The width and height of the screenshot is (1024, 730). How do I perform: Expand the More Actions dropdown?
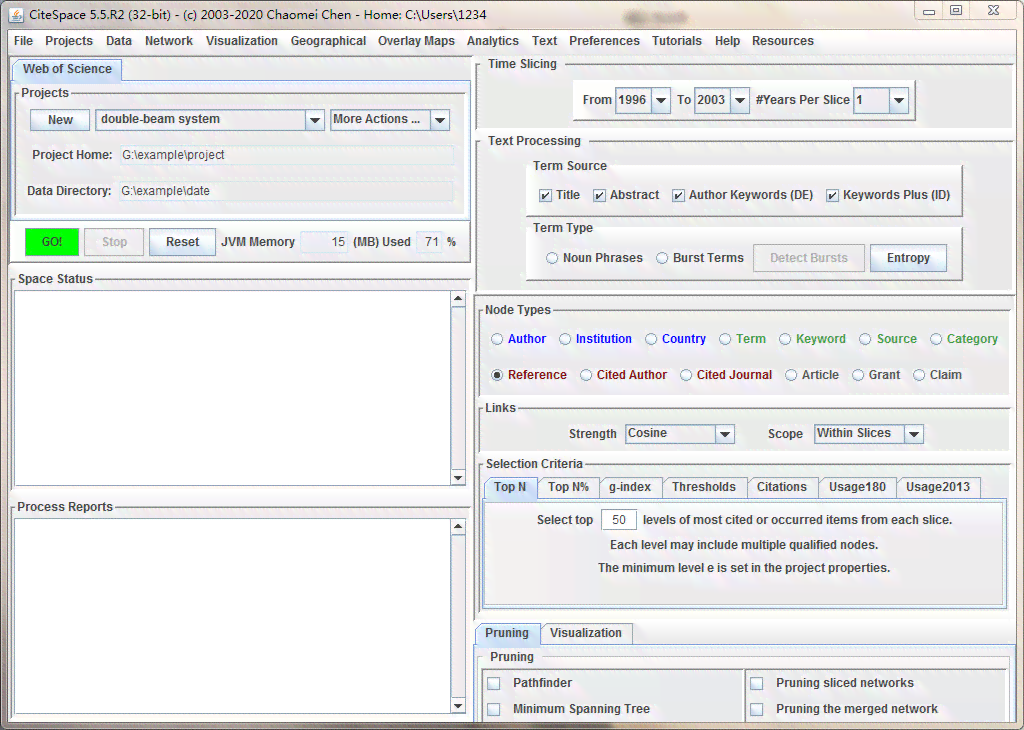440,120
